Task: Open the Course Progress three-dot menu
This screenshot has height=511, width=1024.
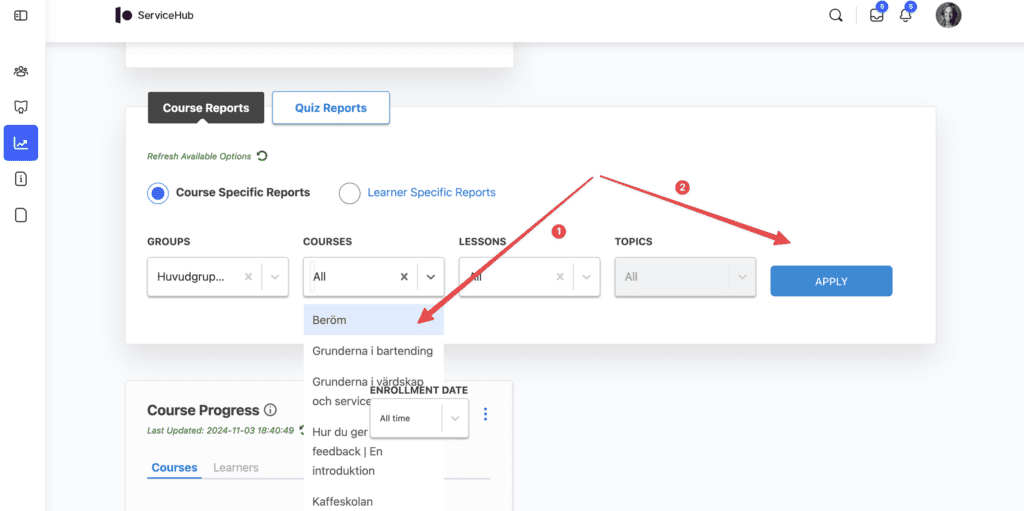Action: (x=485, y=414)
